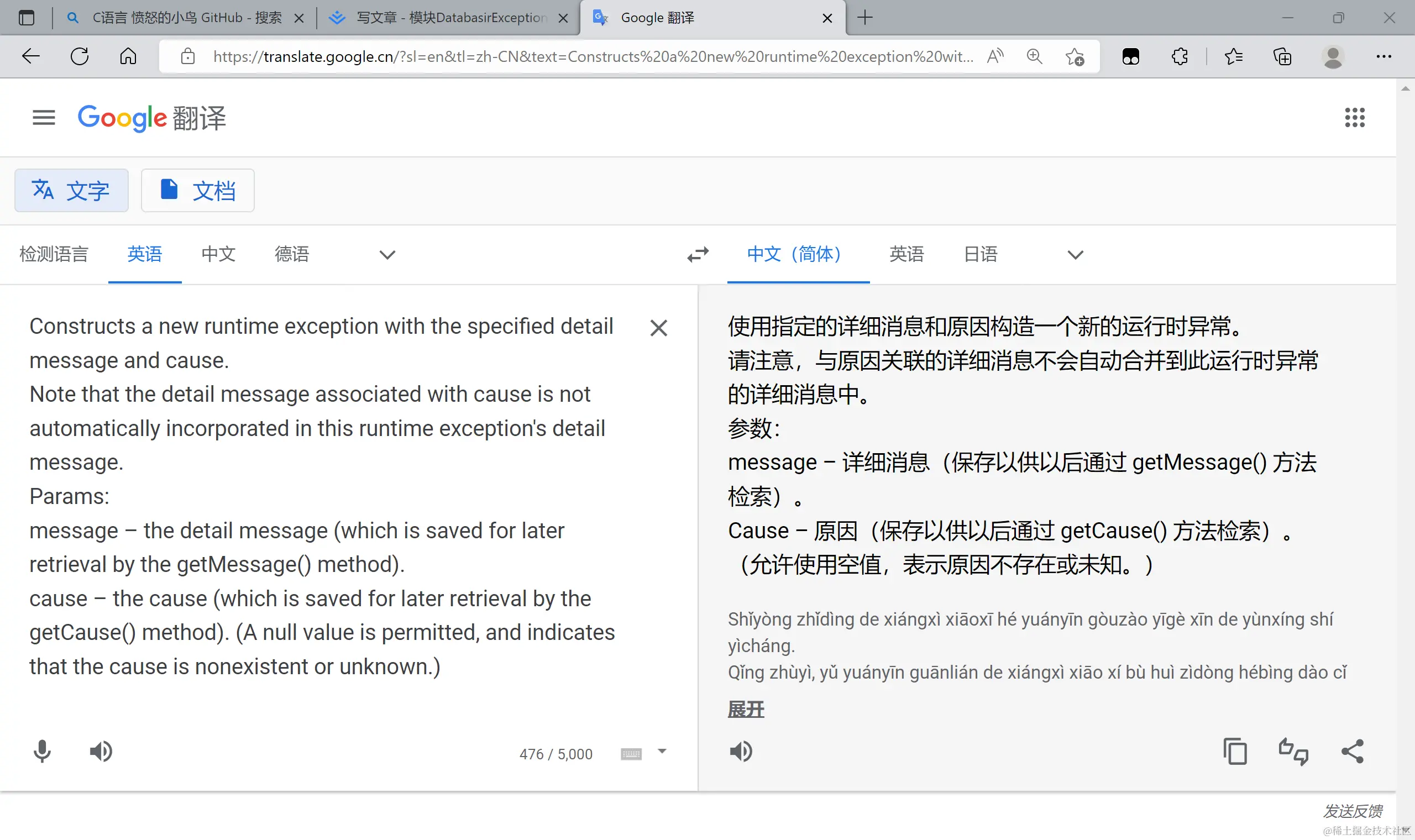
Task: Play the Chinese translation audio
Action: [x=740, y=752]
